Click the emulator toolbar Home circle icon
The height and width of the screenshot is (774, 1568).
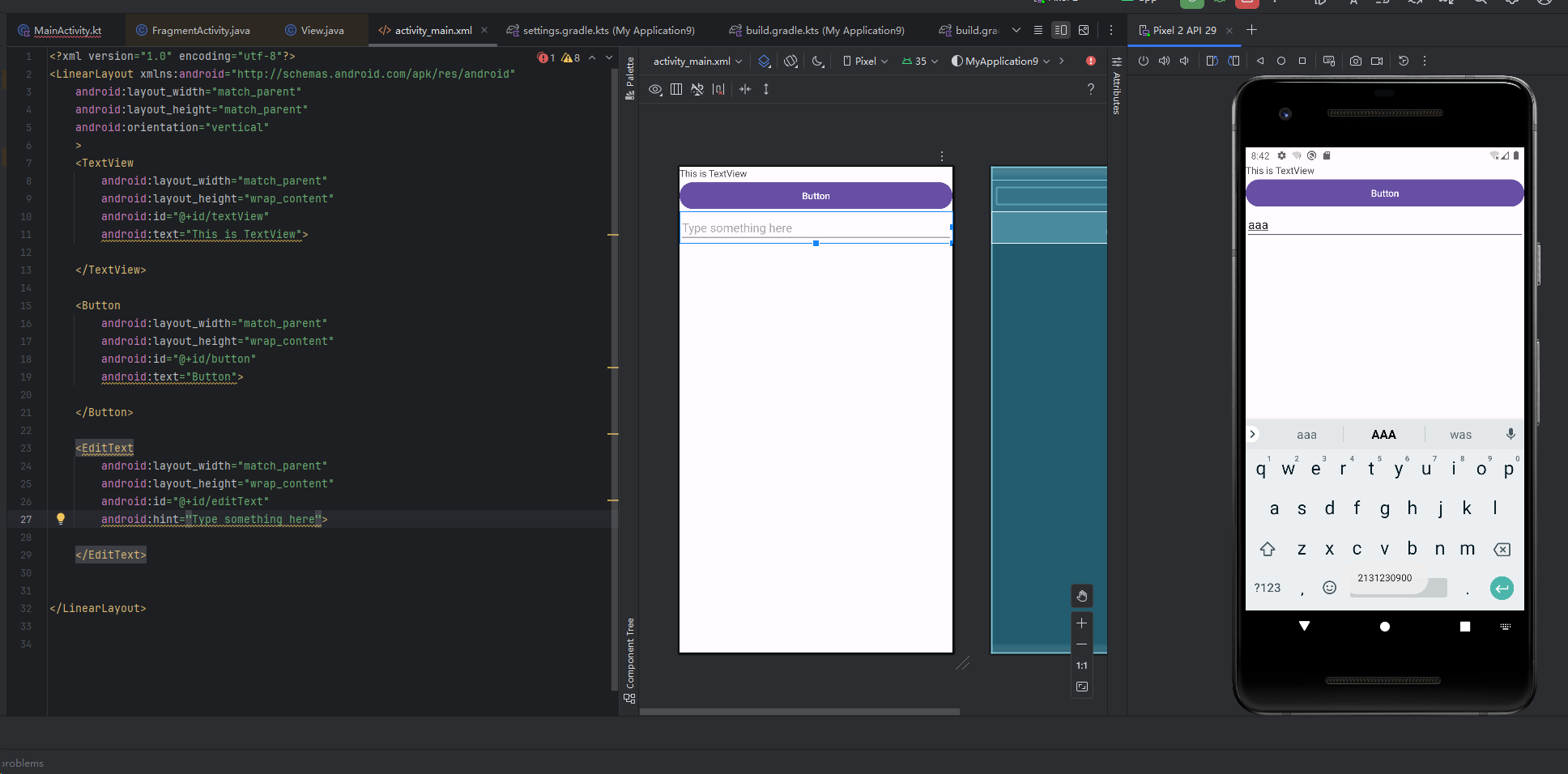pyautogui.click(x=1281, y=61)
